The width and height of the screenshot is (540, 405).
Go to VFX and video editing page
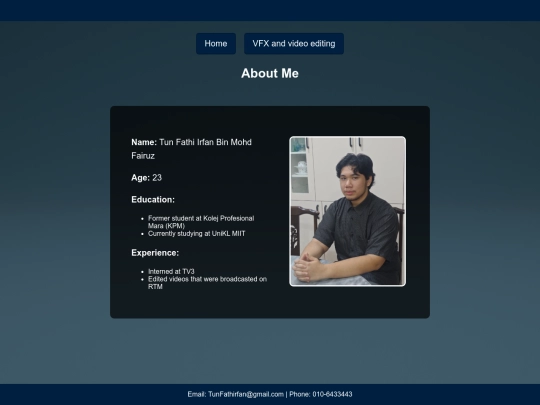[x=294, y=44]
